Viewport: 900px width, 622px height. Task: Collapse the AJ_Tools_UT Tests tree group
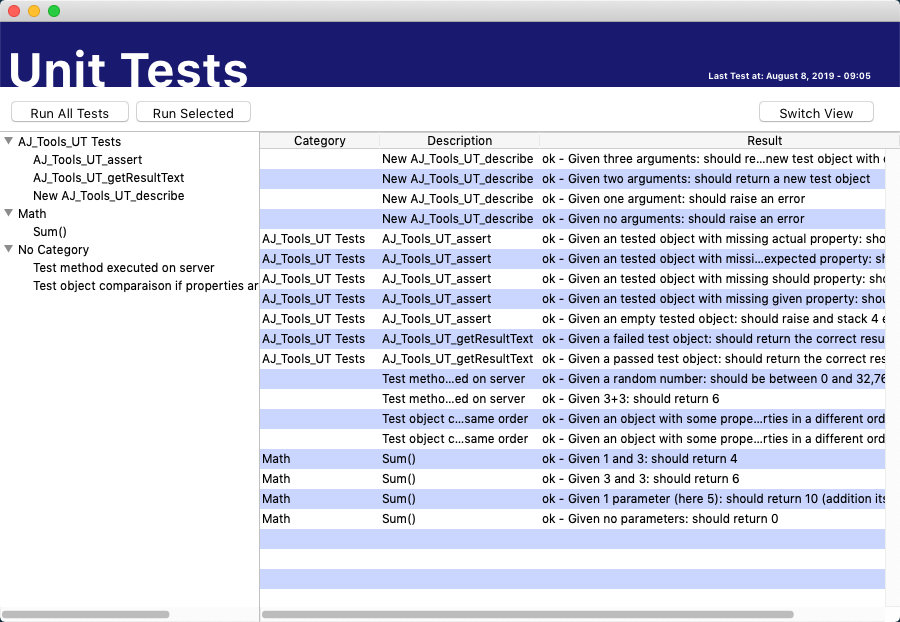9,141
